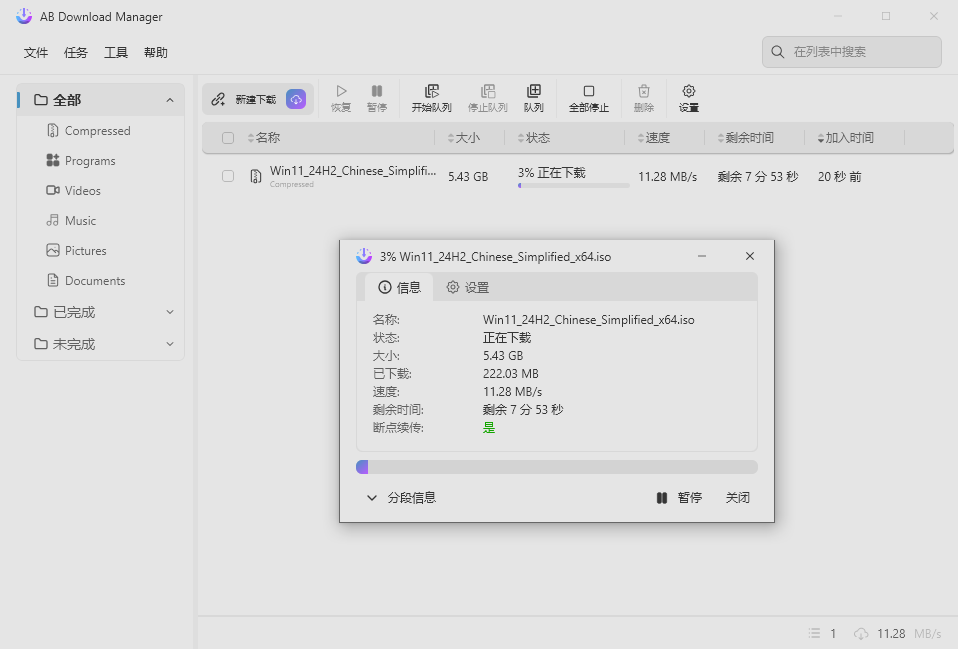
Task: Click the task count list icon in status bar
Action: pos(814,633)
